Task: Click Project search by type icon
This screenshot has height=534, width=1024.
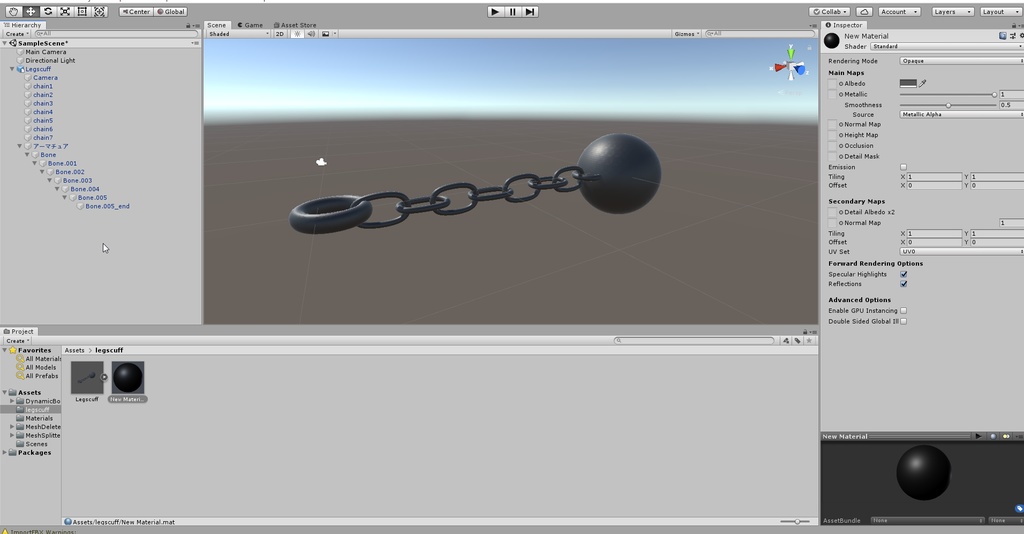Action: (x=786, y=341)
